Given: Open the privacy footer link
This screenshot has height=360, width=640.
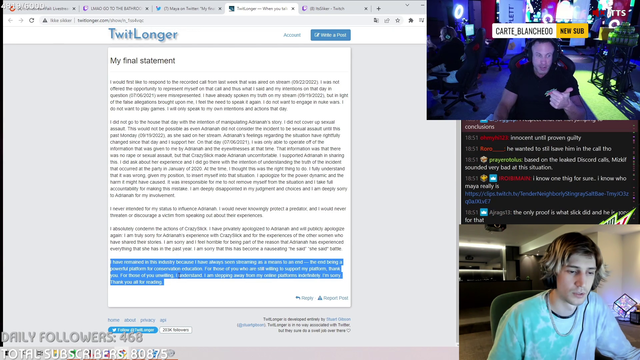Looking at the screenshot, I should coord(147,320).
